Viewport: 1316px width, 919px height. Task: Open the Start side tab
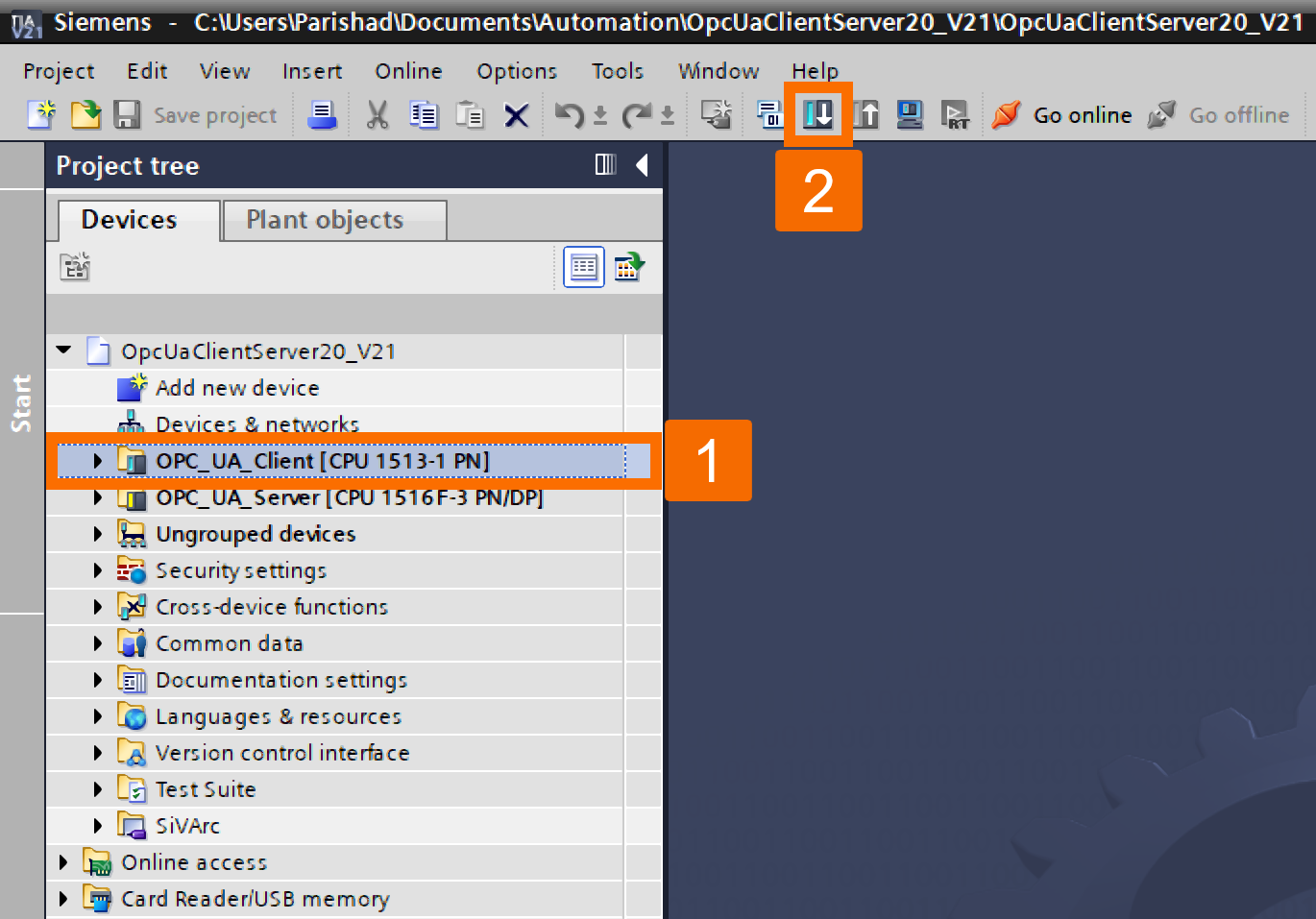coord(21,402)
